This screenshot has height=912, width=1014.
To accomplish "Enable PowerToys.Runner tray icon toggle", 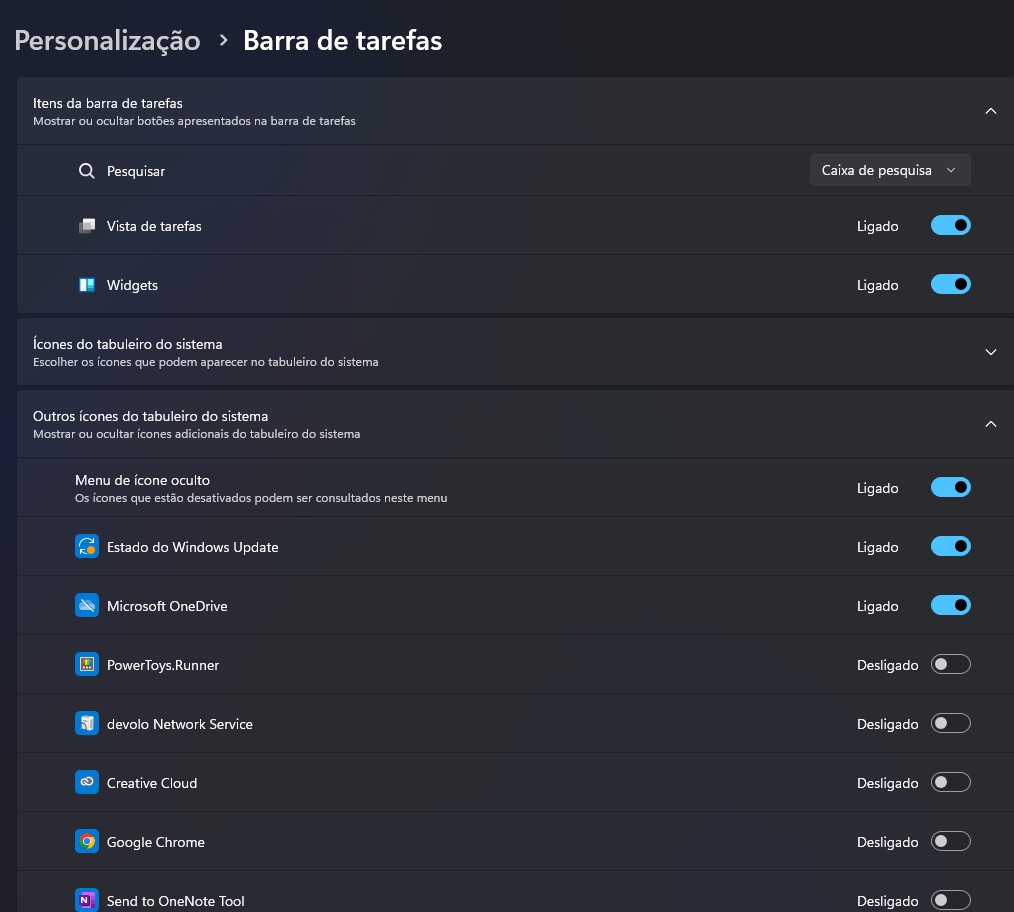I will [951, 664].
